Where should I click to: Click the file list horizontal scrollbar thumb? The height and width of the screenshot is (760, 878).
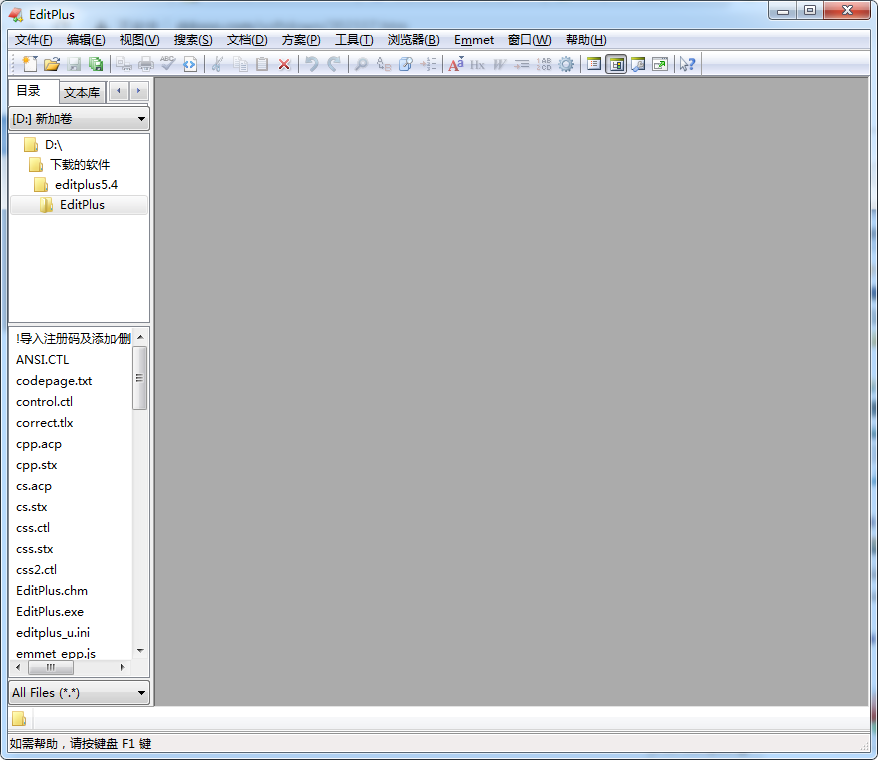[x=49, y=667]
